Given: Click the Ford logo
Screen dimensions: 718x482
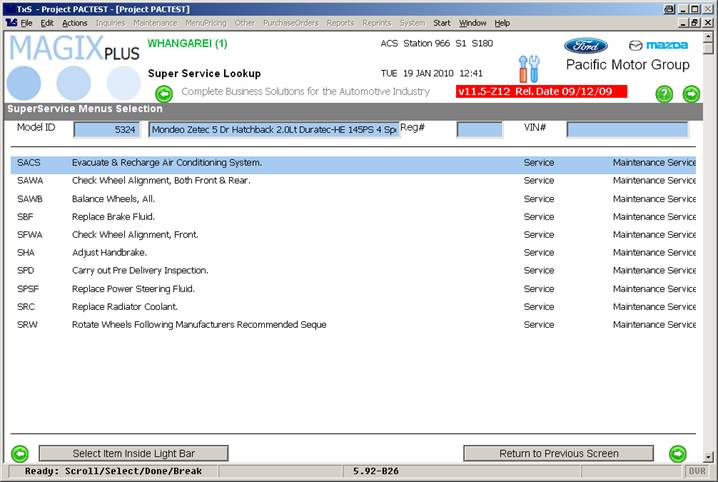Looking at the screenshot, I should (x=585, y=46).
